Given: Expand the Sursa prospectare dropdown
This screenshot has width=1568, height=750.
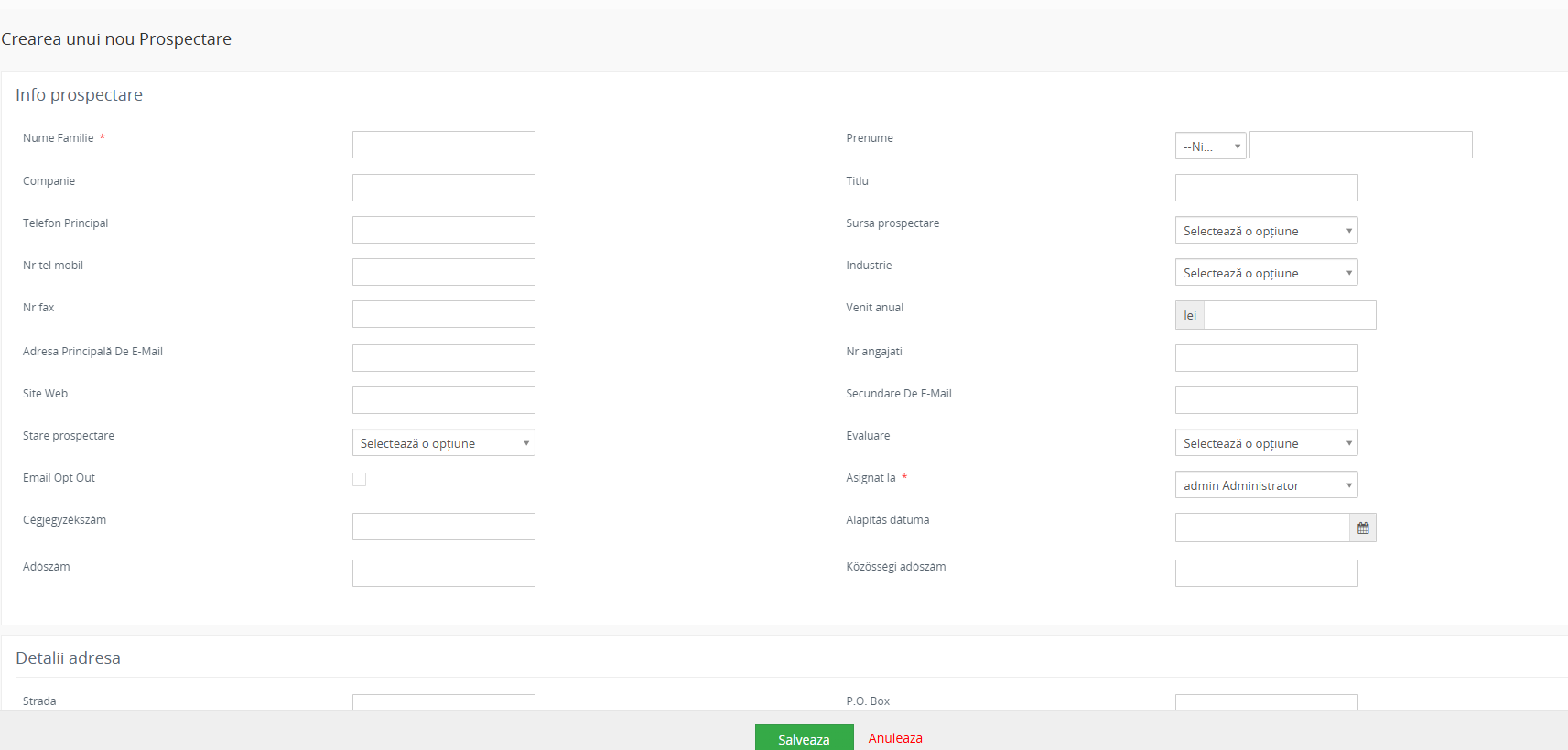Looking at the screenshot, I should tap(1266, 230).
